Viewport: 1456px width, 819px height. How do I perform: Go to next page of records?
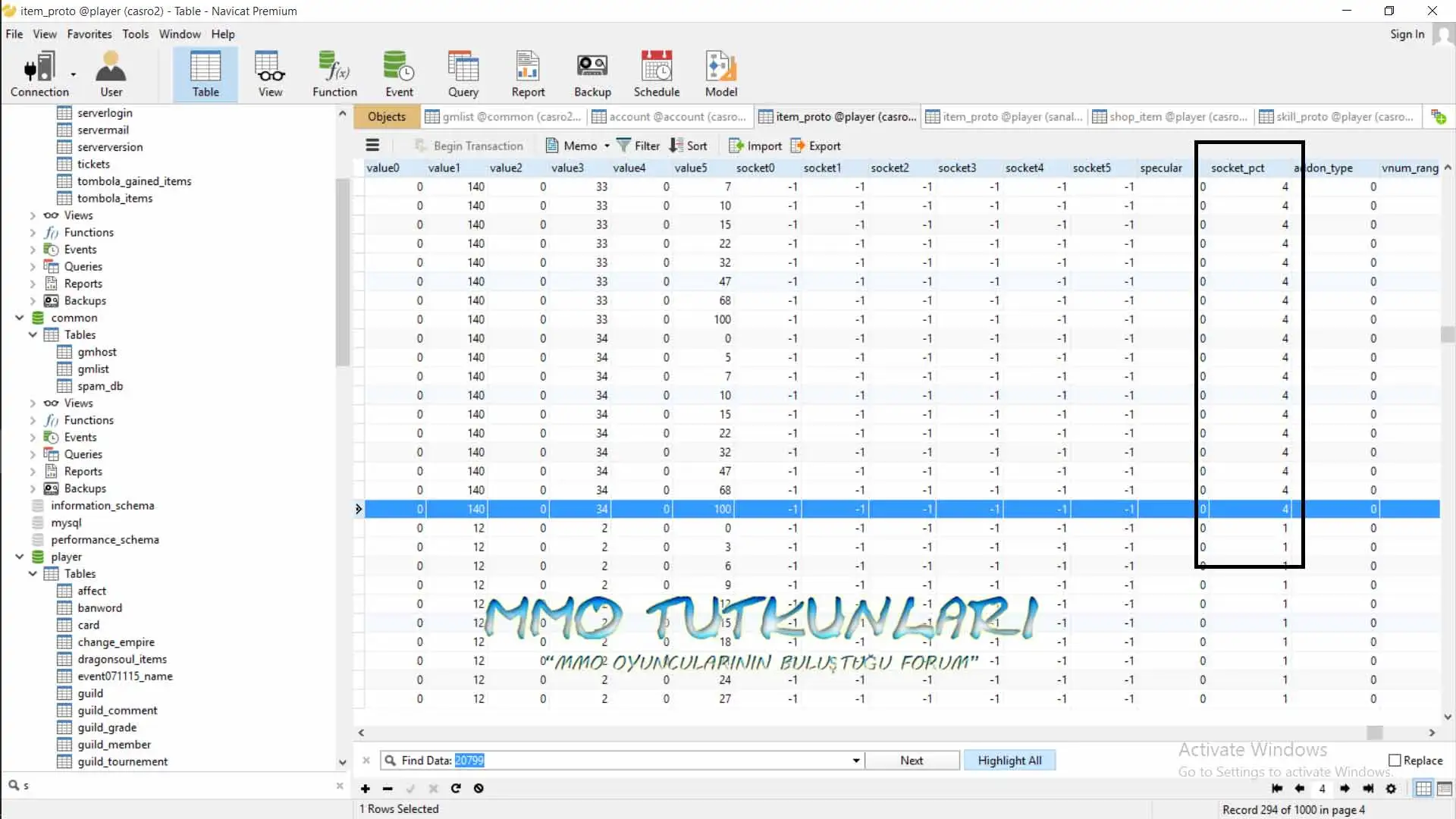1345,789
